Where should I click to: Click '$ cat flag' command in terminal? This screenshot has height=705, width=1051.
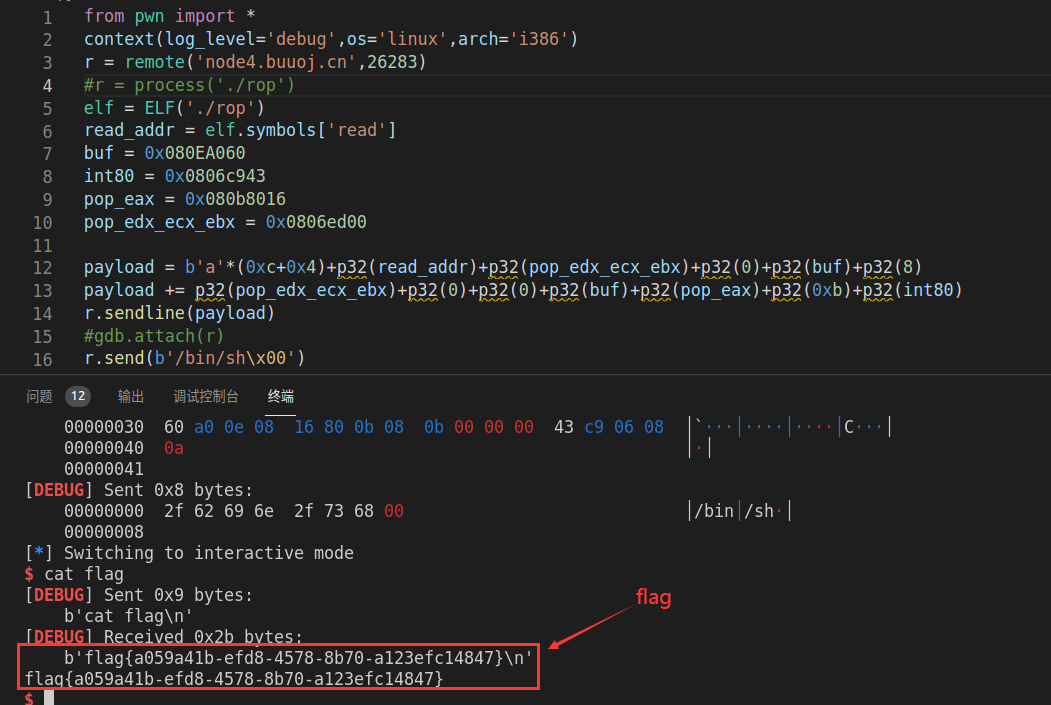coord(74,574)
